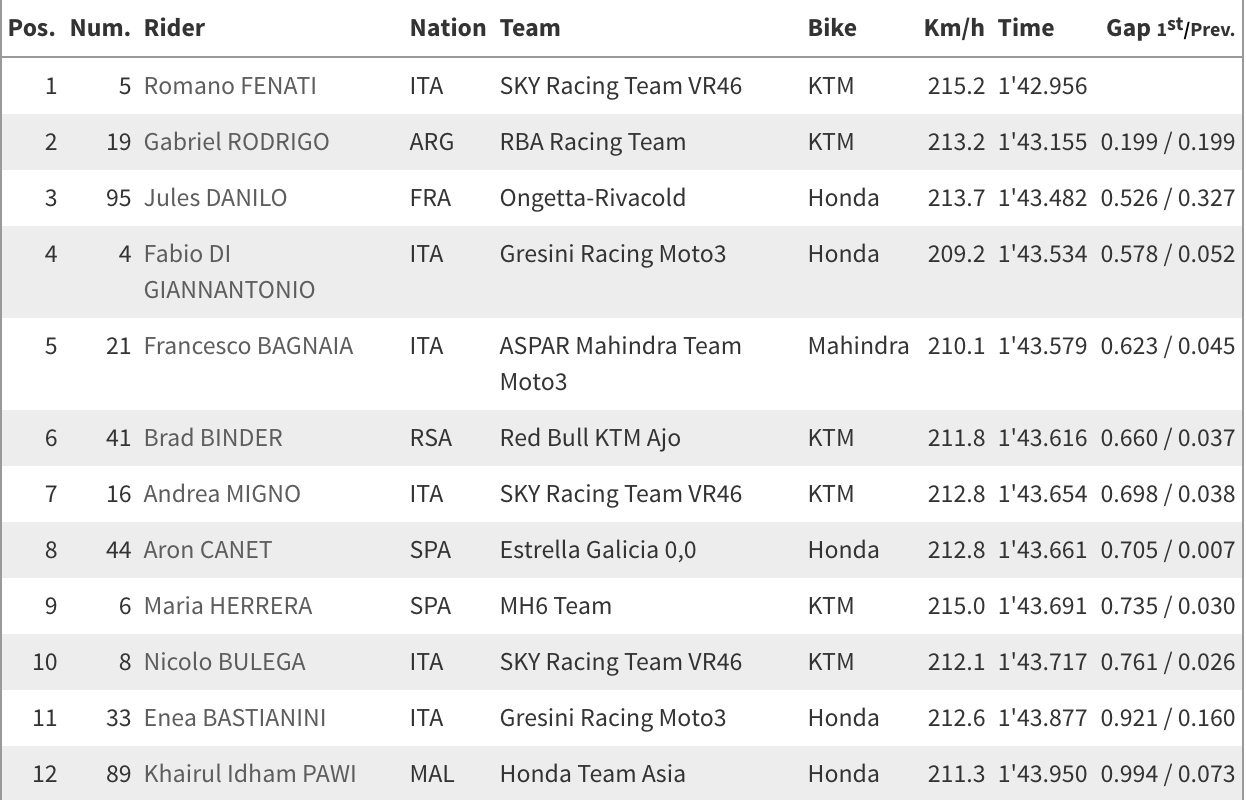The width and height of the screenshot is (1246, 800).
Task: Click Red Bull KTM Ajo team cell
Action: 590,438
